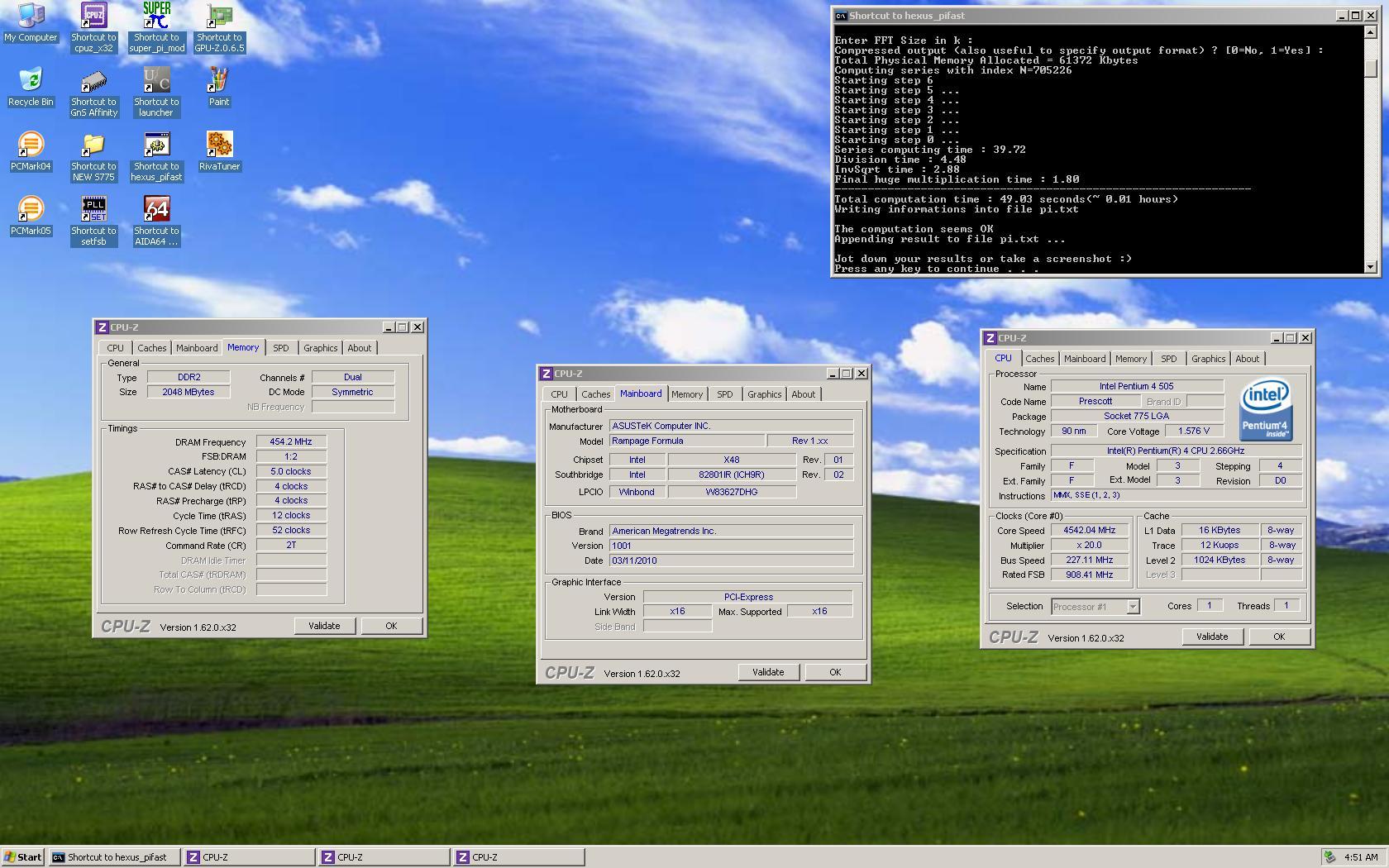Open the setfsb shortcut icon
This screenshot has height=868, width=1389.
point(93,221)
